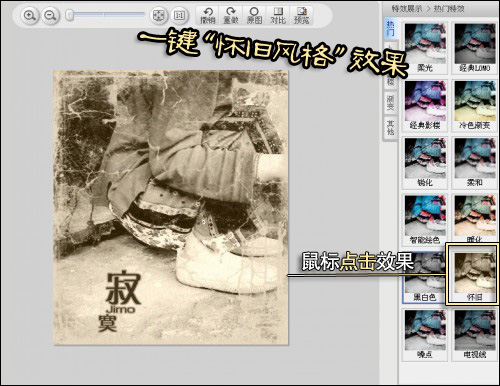Apply the 柔光 effect thumbnail
The height and width of the screenshot is (386, 500).
click(425, 48)
